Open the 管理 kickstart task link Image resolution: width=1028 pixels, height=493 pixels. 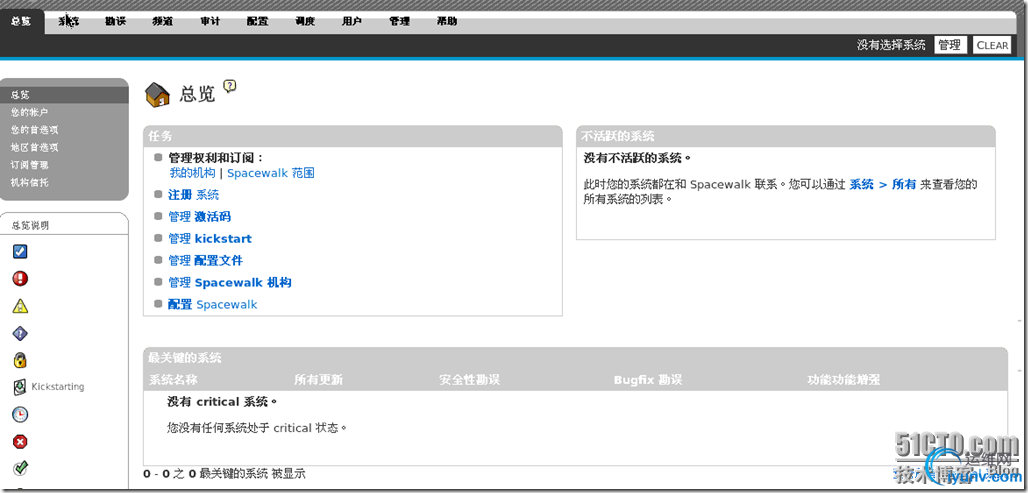210,239
